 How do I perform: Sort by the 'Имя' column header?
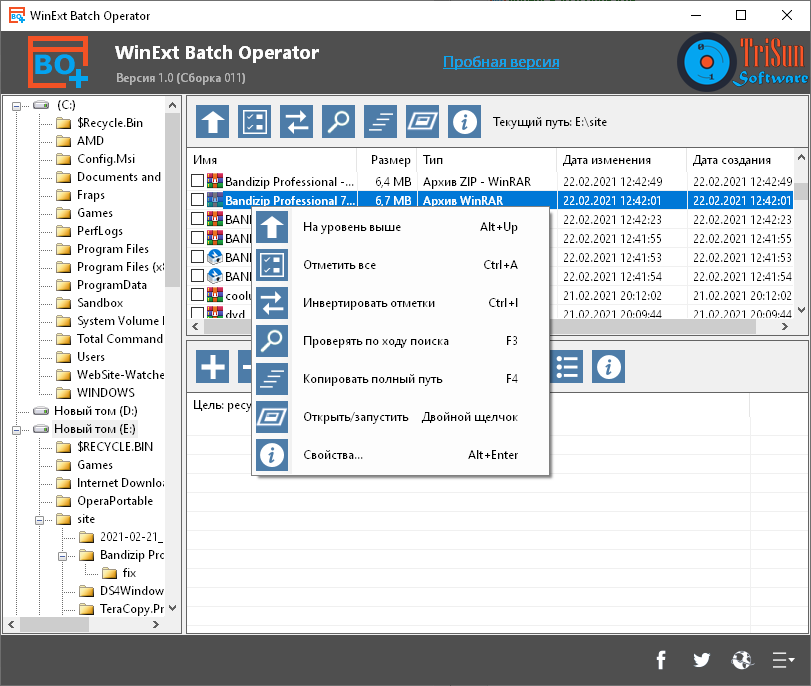coord(272,160)
